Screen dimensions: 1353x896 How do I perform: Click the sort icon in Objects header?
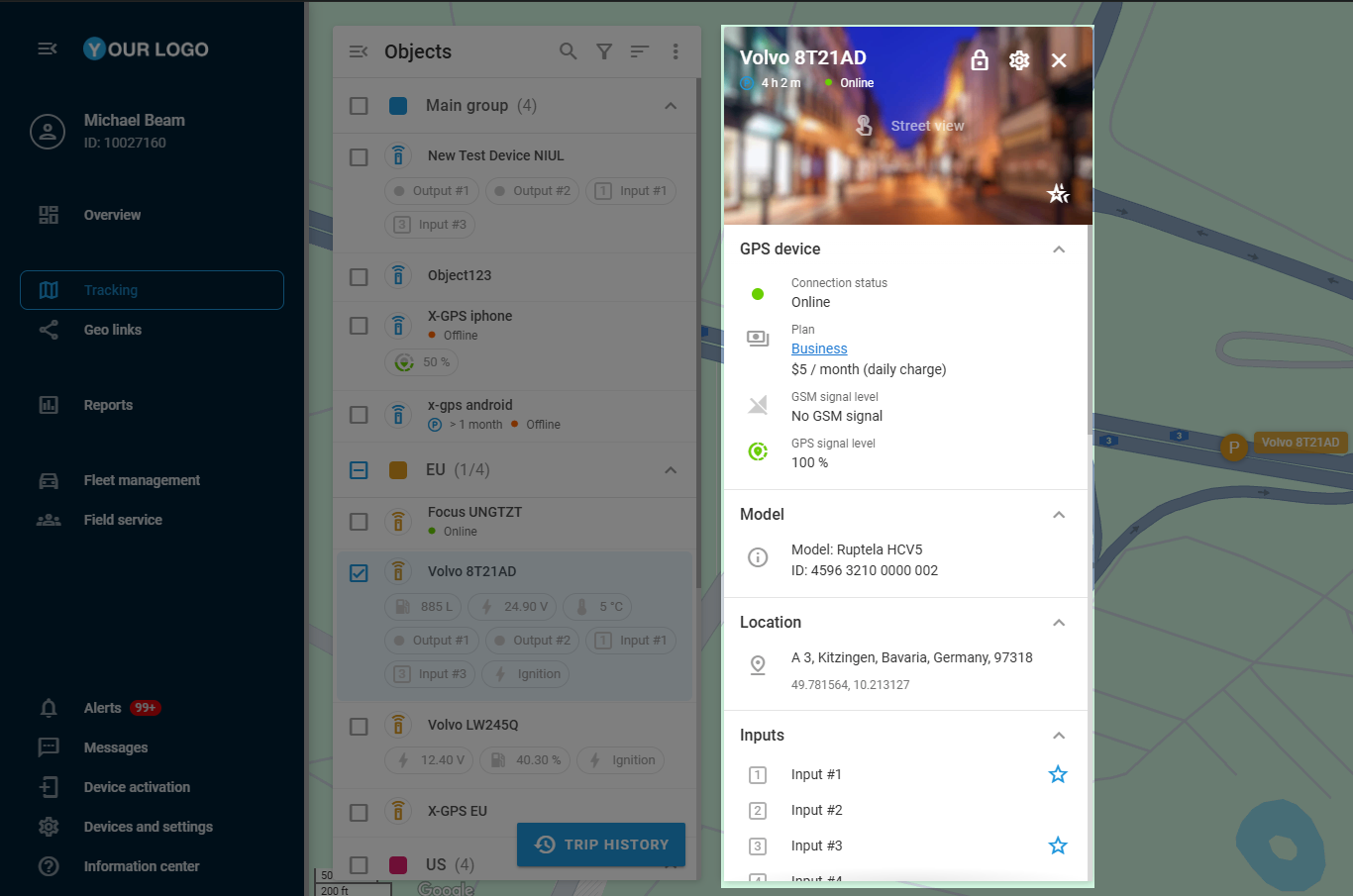point(640,51)
